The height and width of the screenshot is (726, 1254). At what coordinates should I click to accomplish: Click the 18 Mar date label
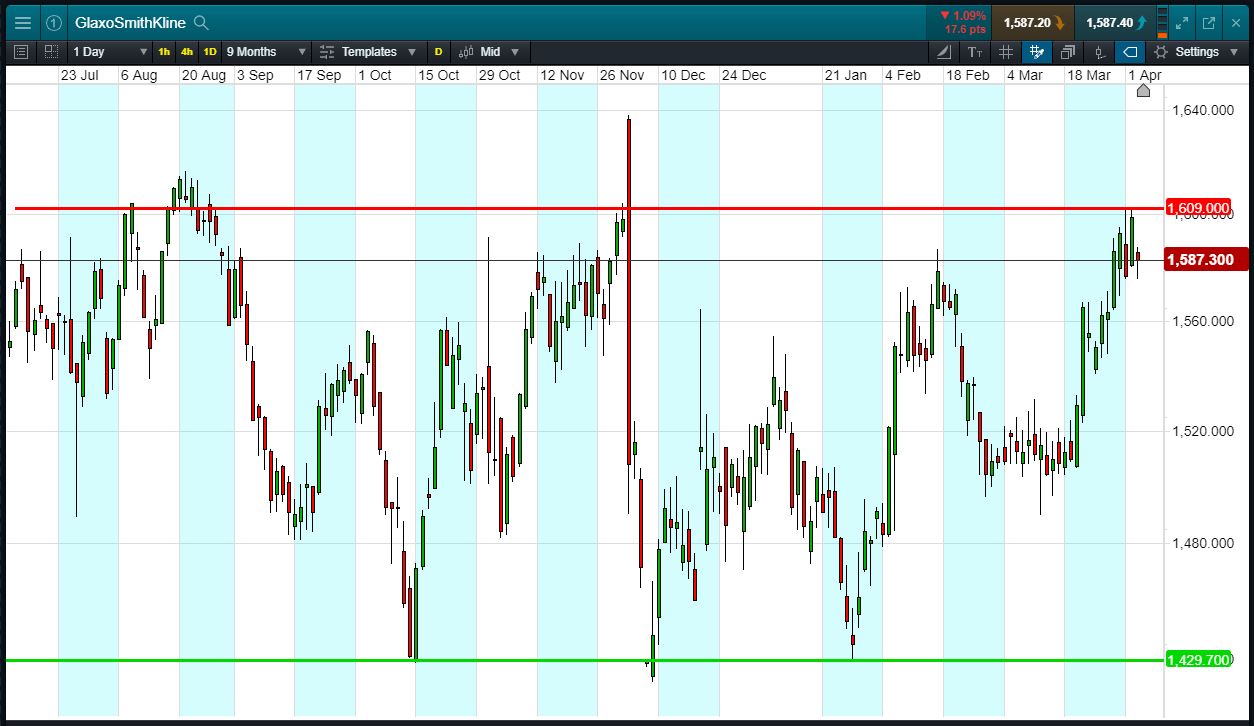pyautogui.click(x=1088, y=75)
